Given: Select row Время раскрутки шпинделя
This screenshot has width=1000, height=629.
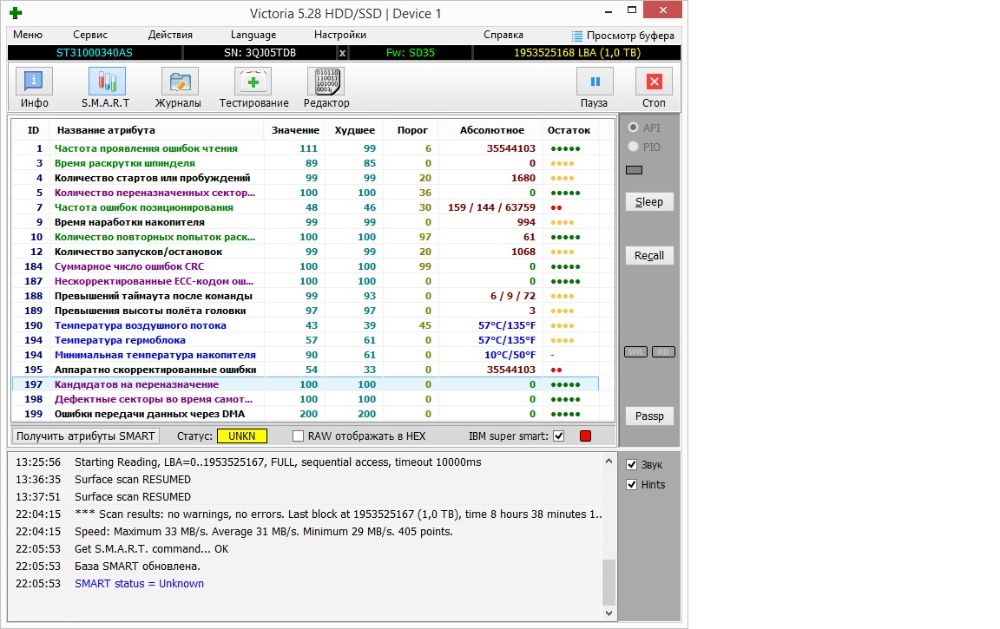Looking at the screenshot, I should pos(305,163).
